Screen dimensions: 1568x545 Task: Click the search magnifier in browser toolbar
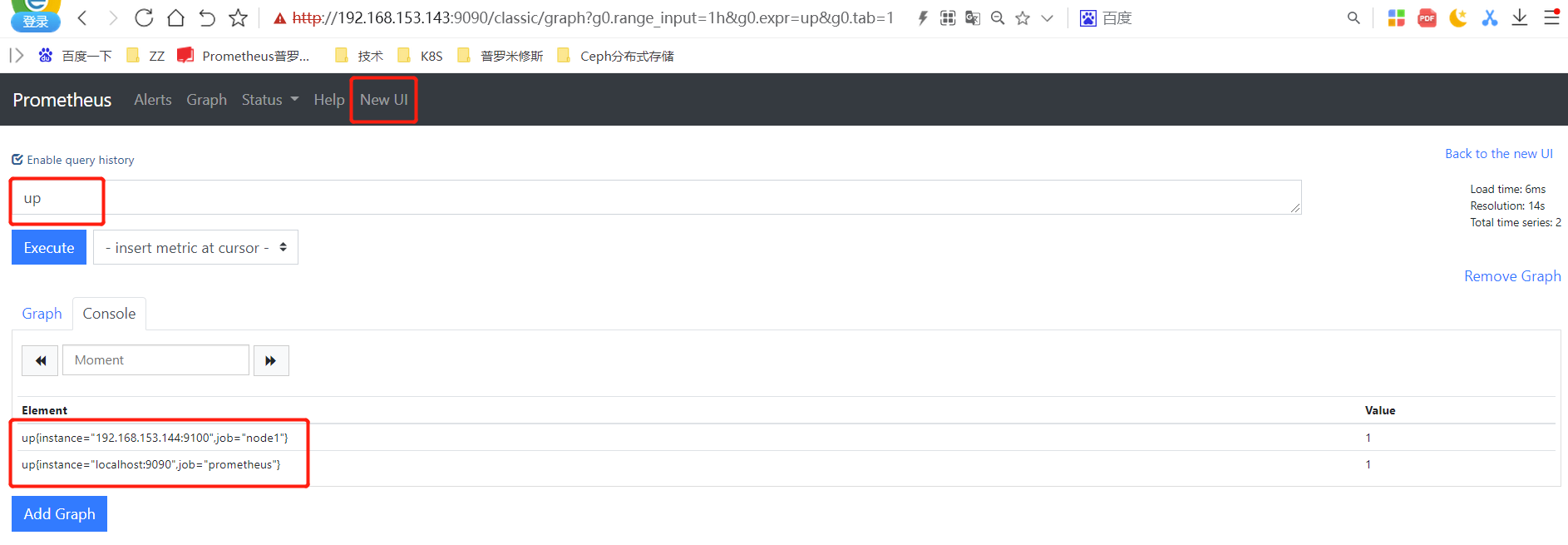(x=1354, y=17)
